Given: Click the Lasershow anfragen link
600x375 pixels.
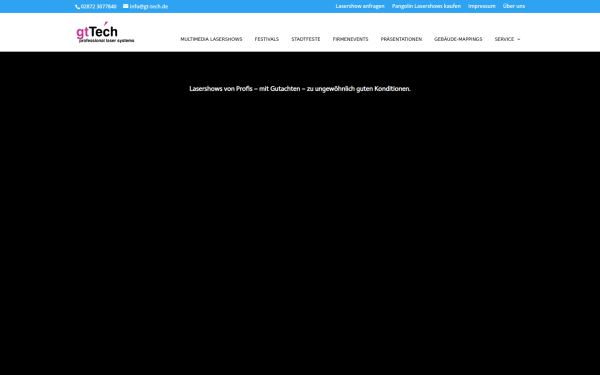Looking at the screenshot, I should coord(360,6).
